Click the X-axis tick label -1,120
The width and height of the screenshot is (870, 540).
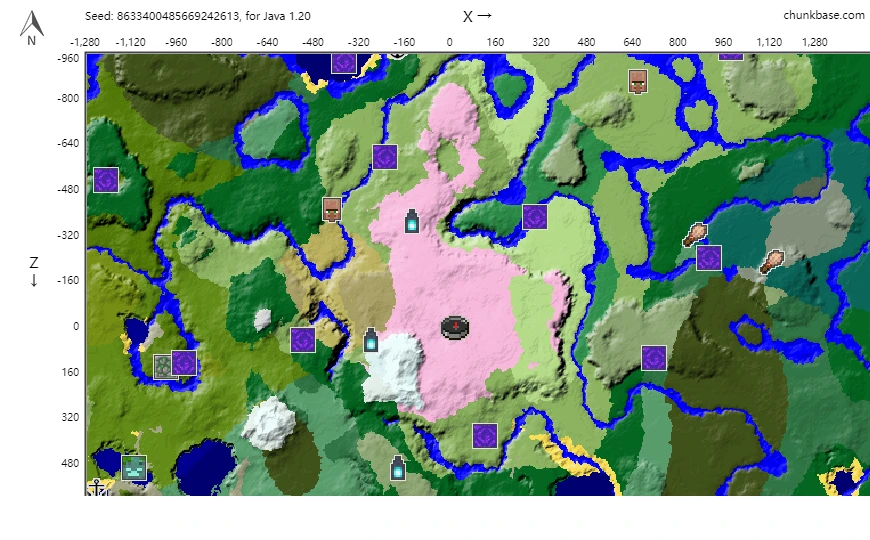130,42
